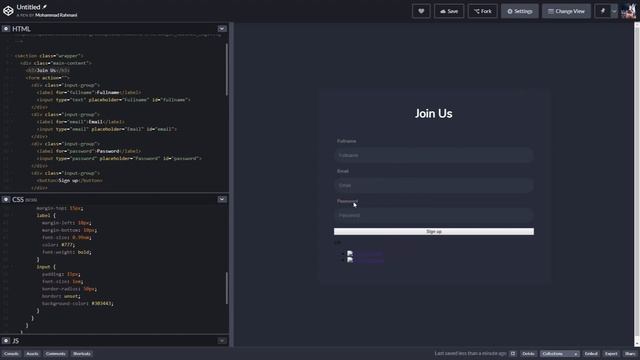Open preview in new window icon
Viewport: 640px width, 360px height.
point(513,353)
